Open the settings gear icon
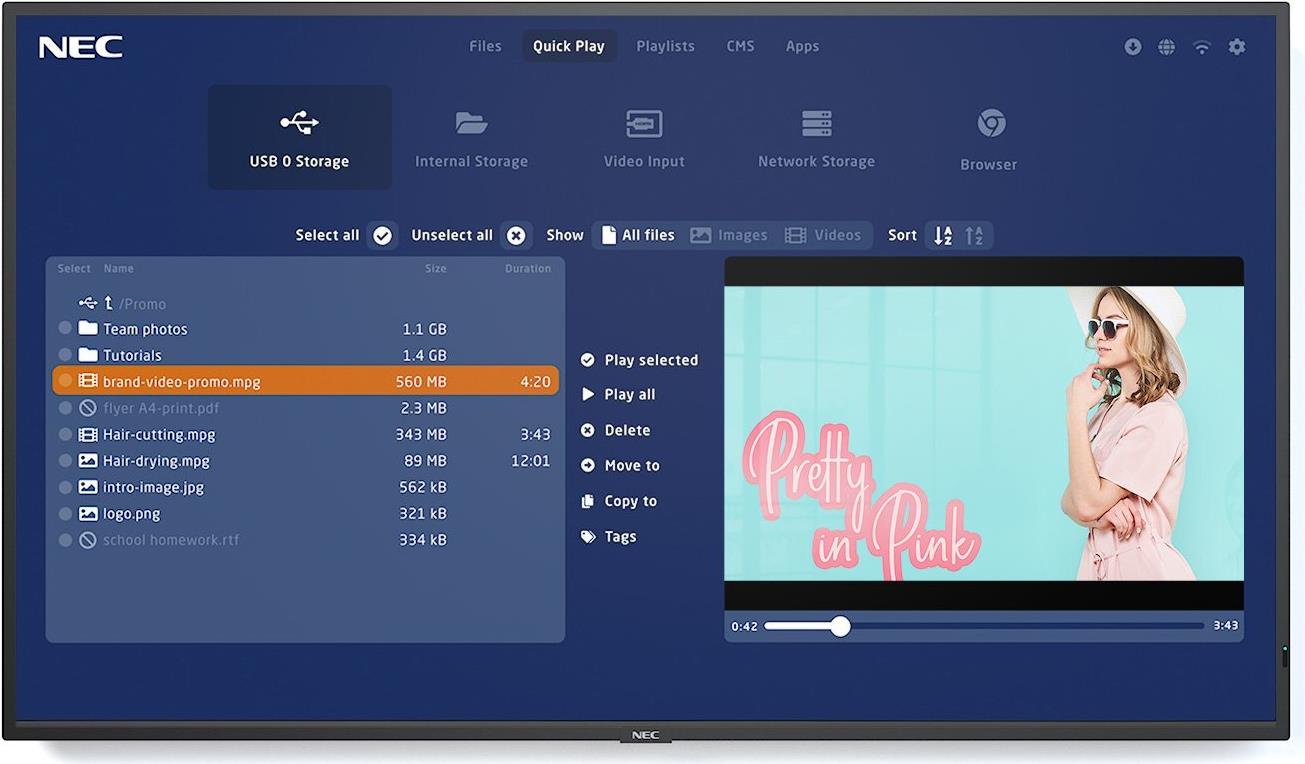Screen dimensions: 1305x764 tap(1237, 47)
